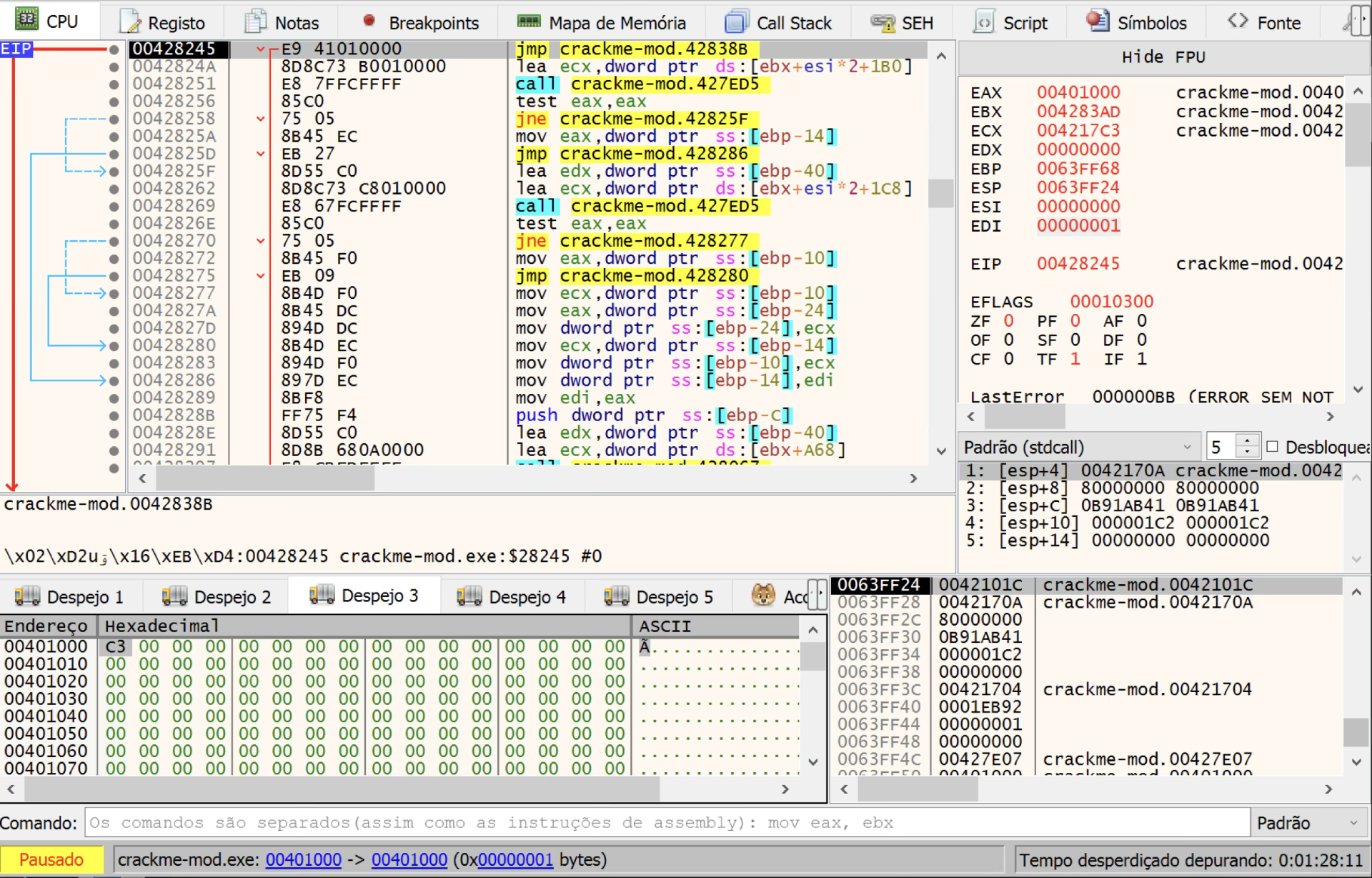This screenshot has height=878, width=1372.
Task: Toggle breakpoint dot at address 00428291
Action: [x=114, y=450]
